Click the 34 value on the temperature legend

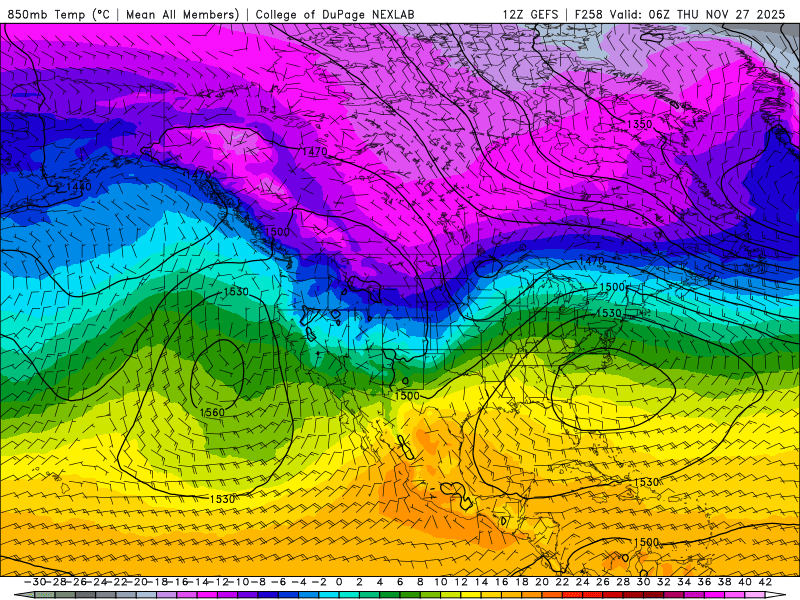point(684,582)
